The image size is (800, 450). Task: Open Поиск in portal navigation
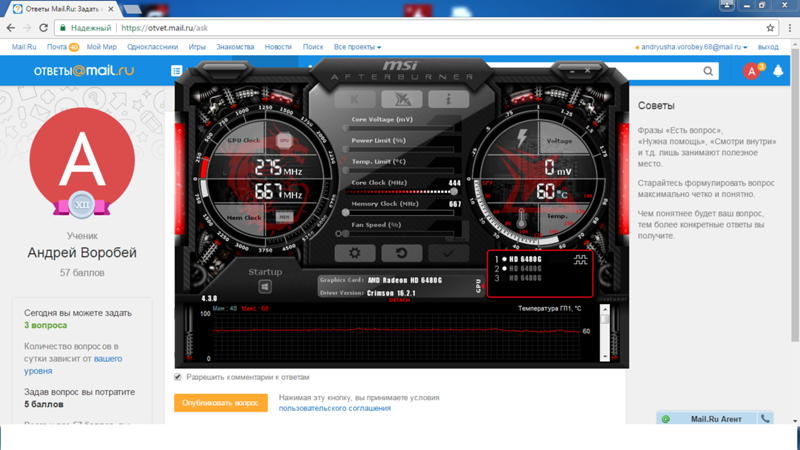click(313, 47)
